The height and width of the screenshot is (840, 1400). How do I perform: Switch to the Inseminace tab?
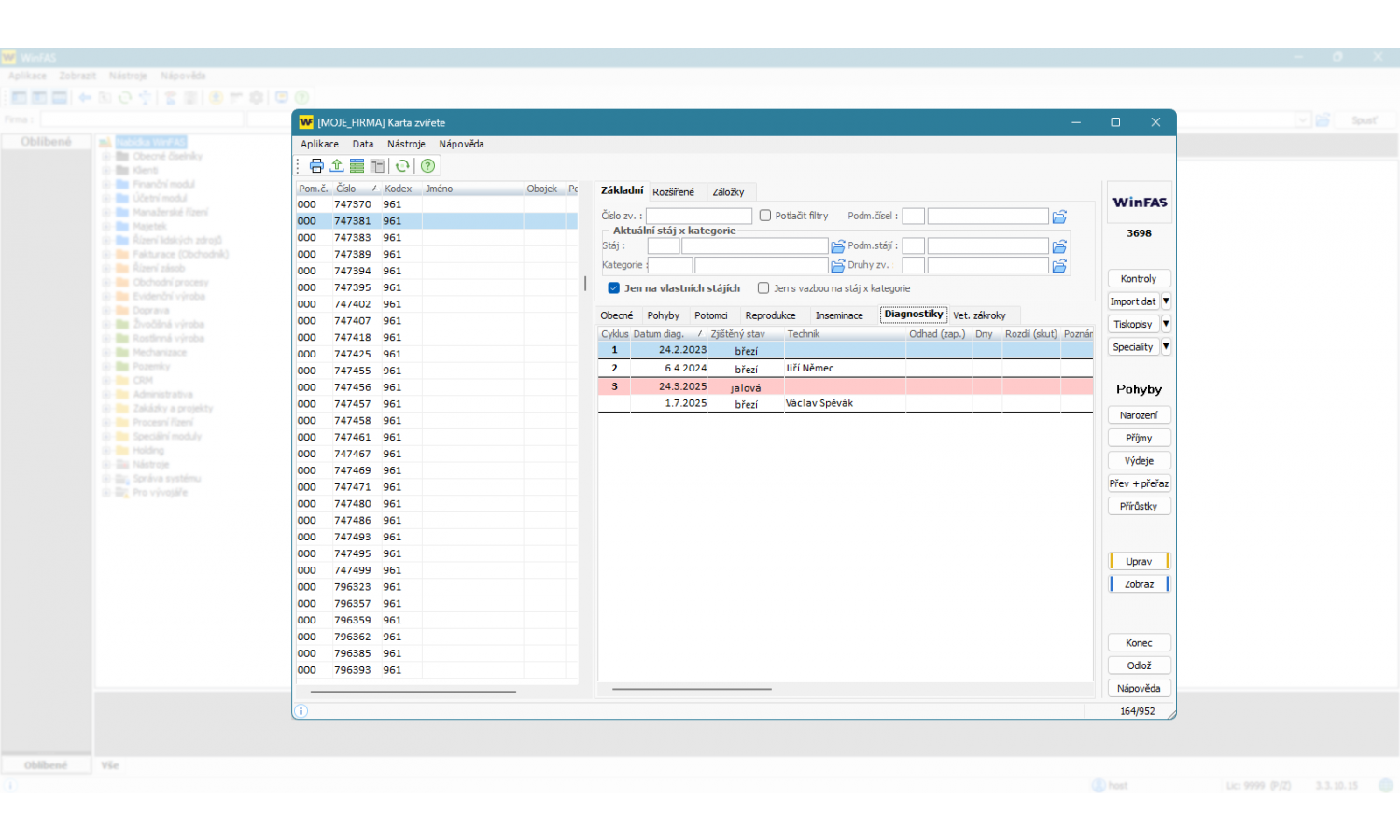click(x=838, y=315)
